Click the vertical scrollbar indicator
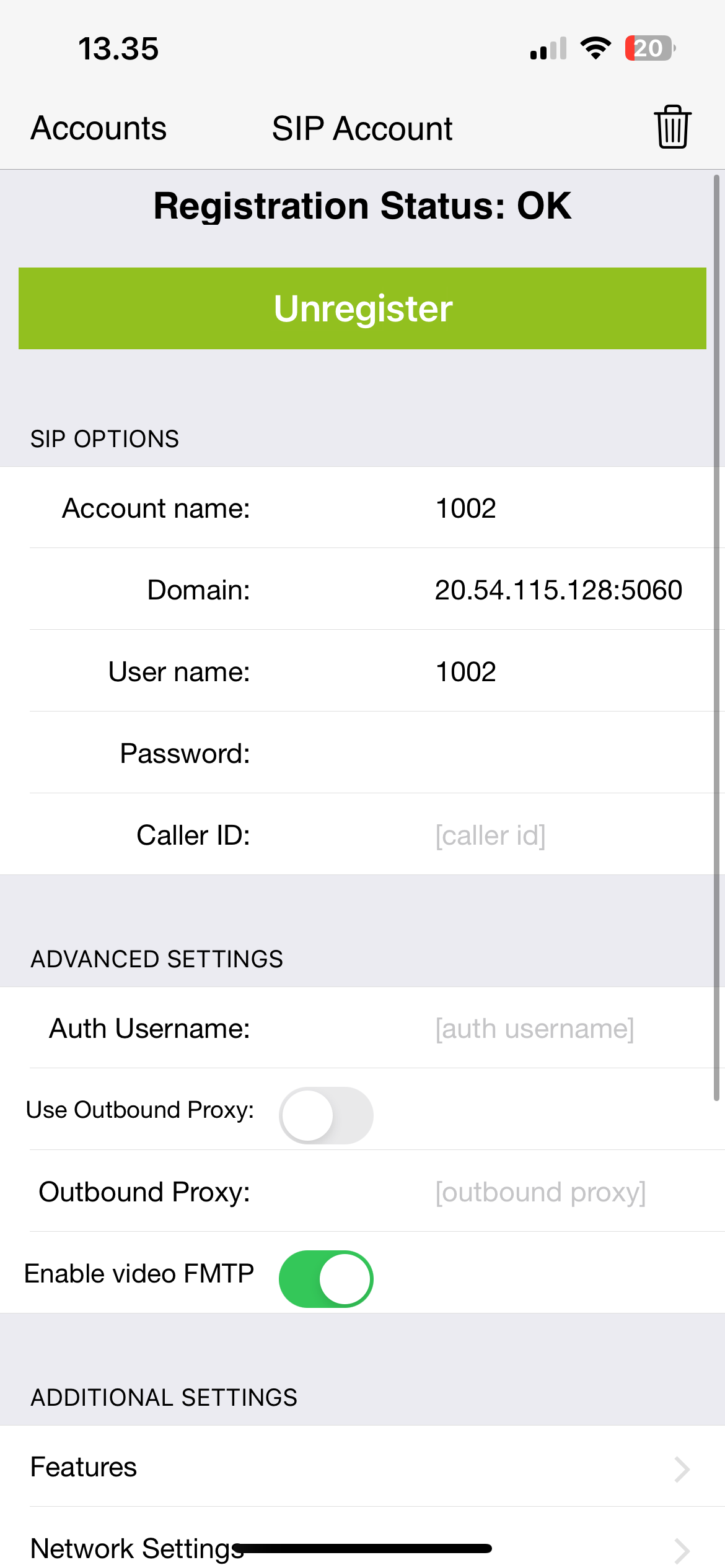Viewport: 725px width, 1568px height. tap(716, 638)
